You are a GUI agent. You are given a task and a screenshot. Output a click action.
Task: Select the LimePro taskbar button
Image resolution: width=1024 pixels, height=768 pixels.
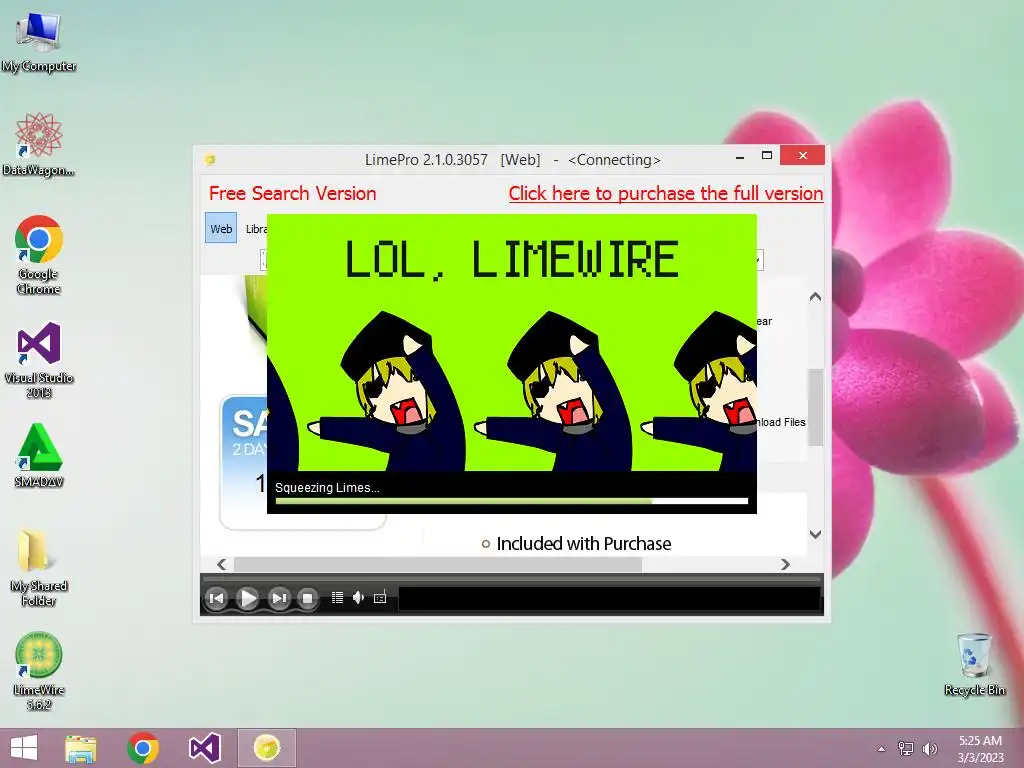click(x=266, y=748)
